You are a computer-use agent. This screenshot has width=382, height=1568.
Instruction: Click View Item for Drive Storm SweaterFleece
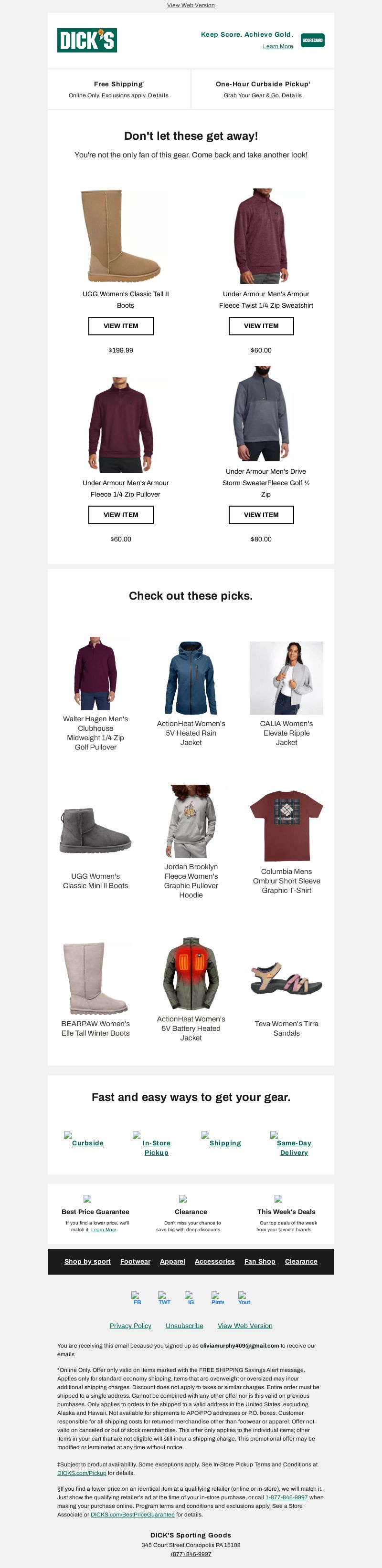point(261,515)
